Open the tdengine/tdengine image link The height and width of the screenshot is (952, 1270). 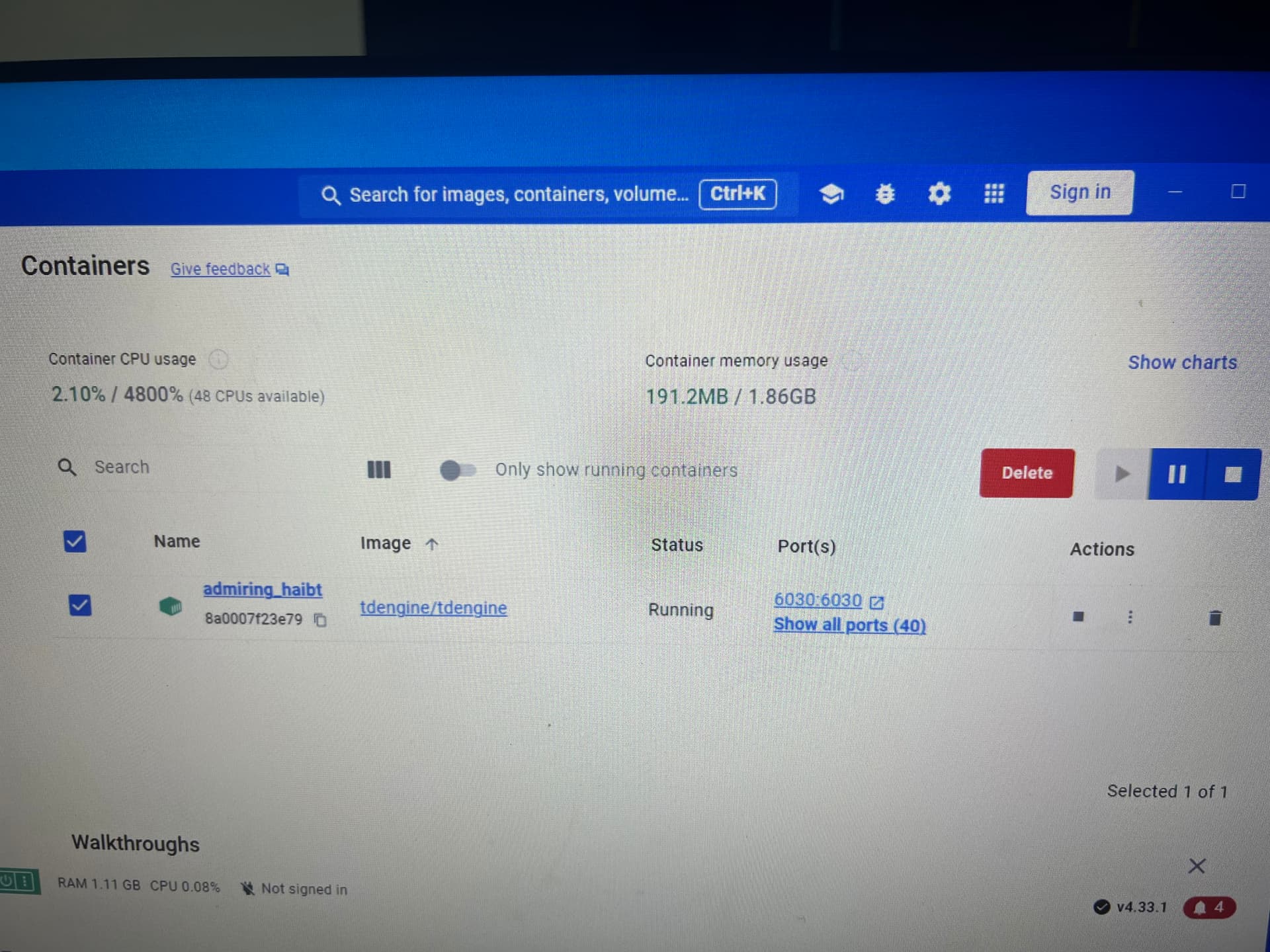pyautogui.click(x=433, y=608)
